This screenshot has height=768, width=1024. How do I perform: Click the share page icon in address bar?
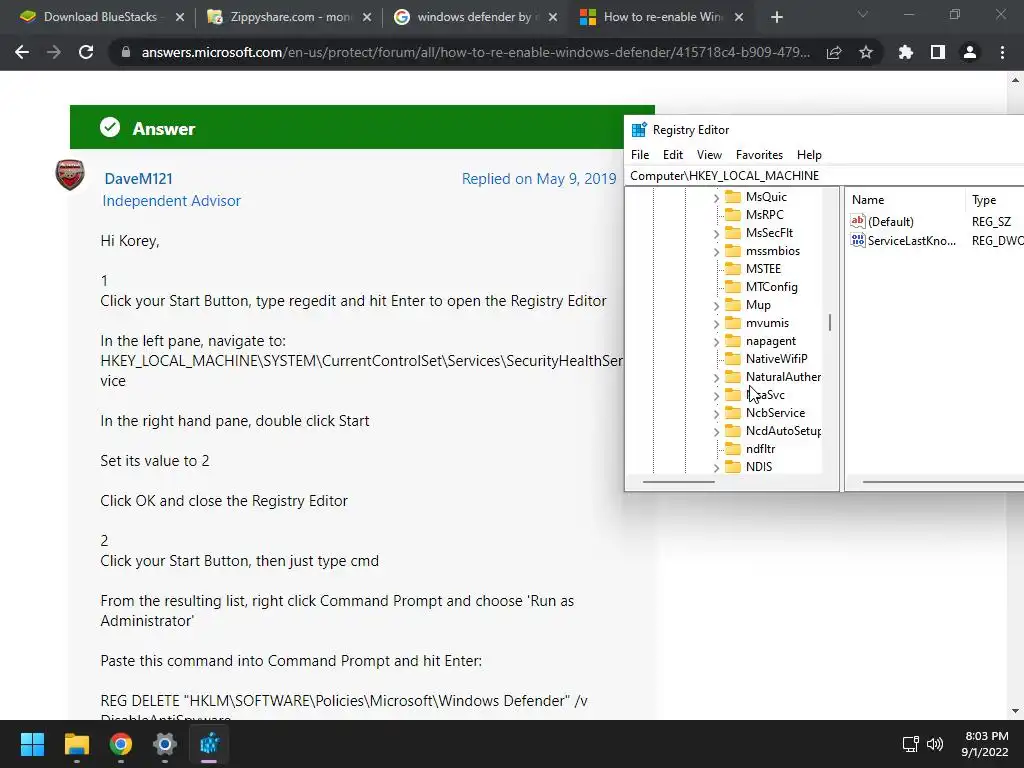(x=834, y=53)
